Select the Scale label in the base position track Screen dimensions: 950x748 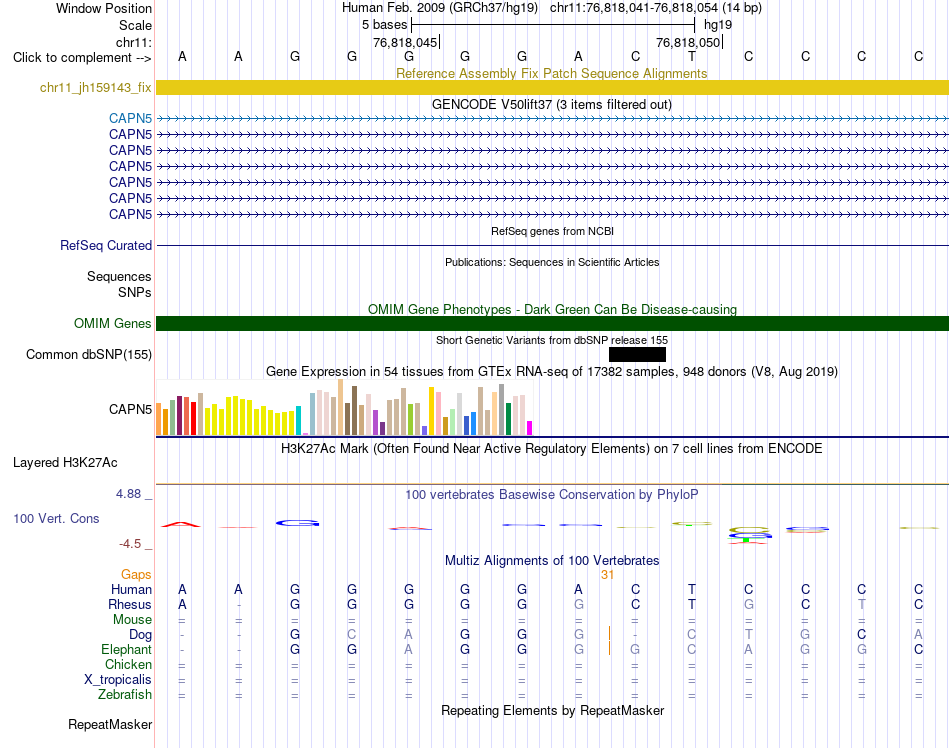[x=135, y=25]
